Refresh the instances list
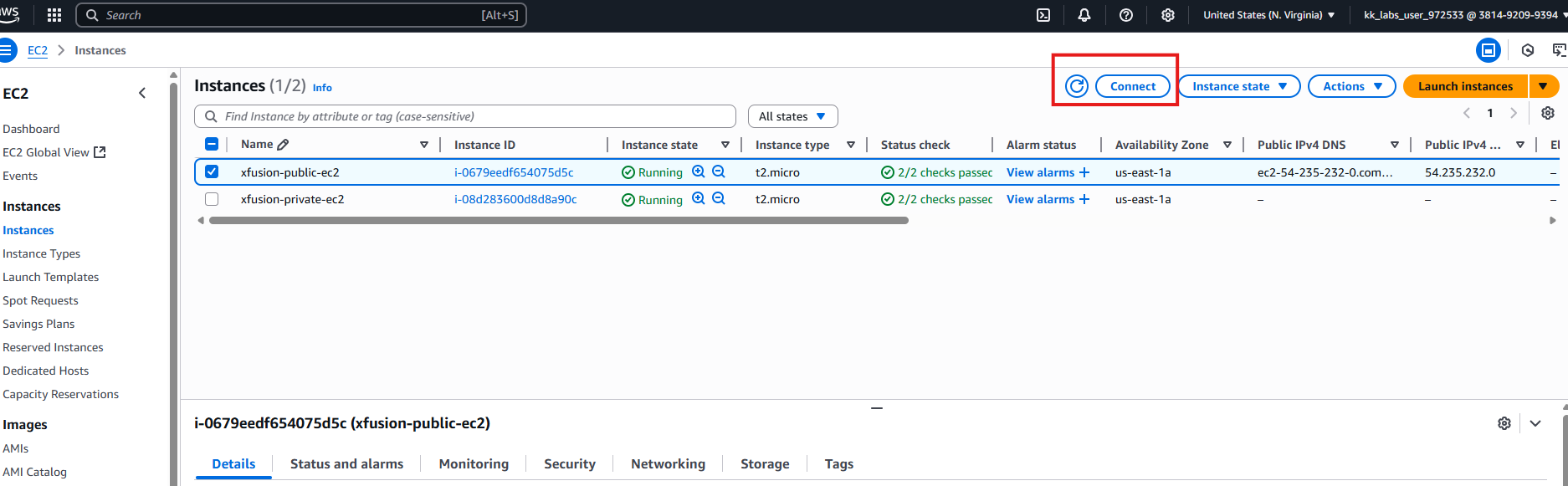The width and height of the screenshot is (1568, 486). coord(1077,86)
